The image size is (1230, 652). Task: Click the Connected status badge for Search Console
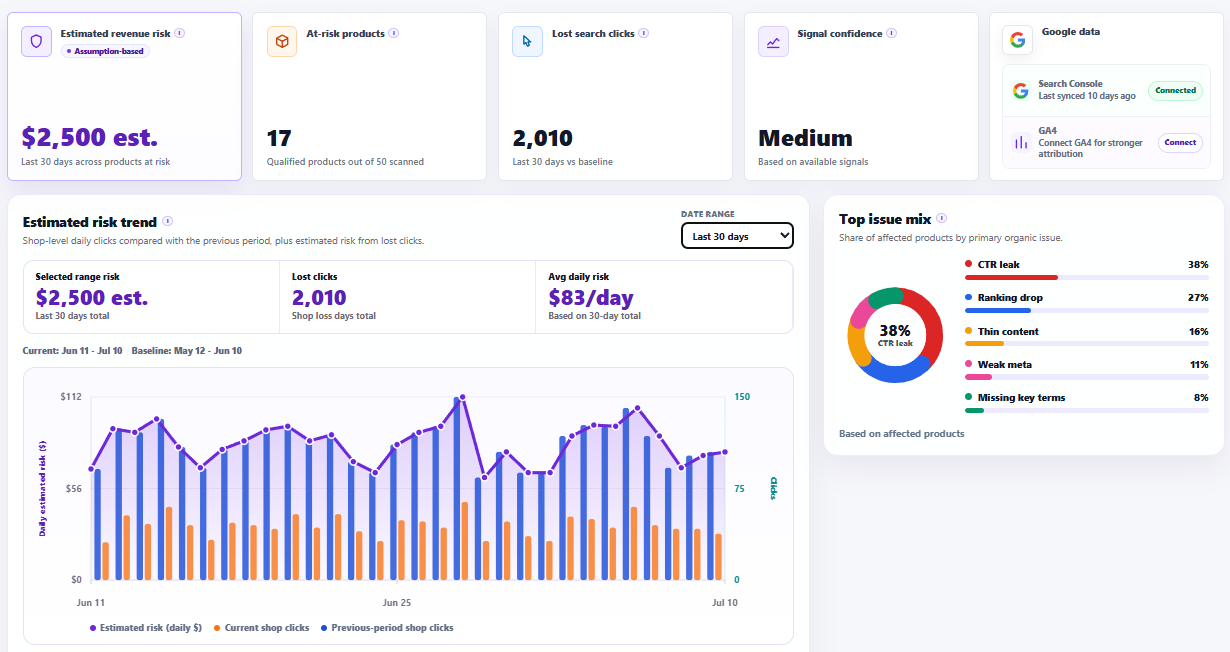click(1175, 90)
